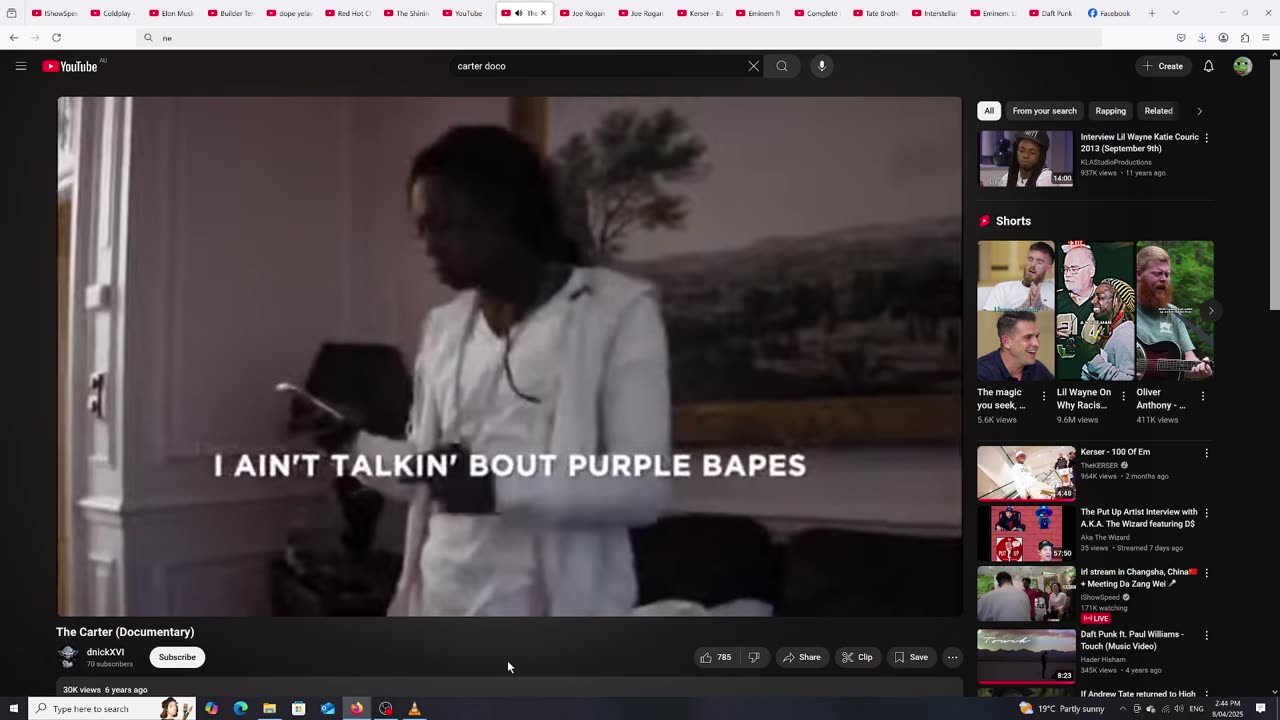Open options for Kerser - 100 Of Em
This screenshot has width=1280, height=720.
coord(1206,453)
